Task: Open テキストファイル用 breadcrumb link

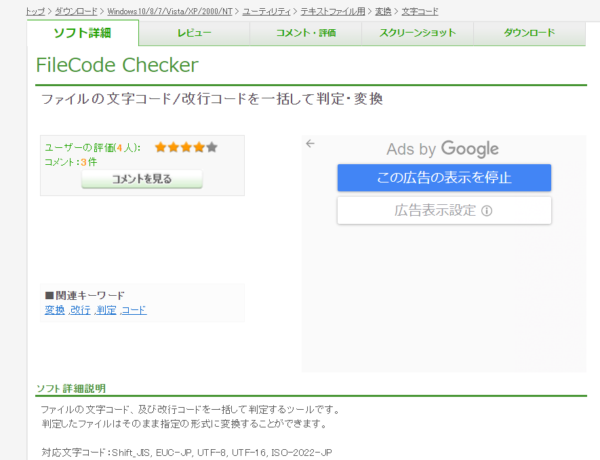Action: pos(333,11)
